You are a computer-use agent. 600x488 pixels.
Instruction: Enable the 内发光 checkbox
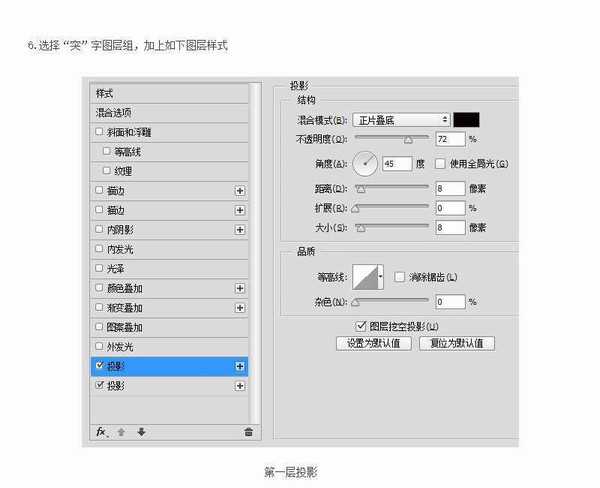(x=99, y=248)
